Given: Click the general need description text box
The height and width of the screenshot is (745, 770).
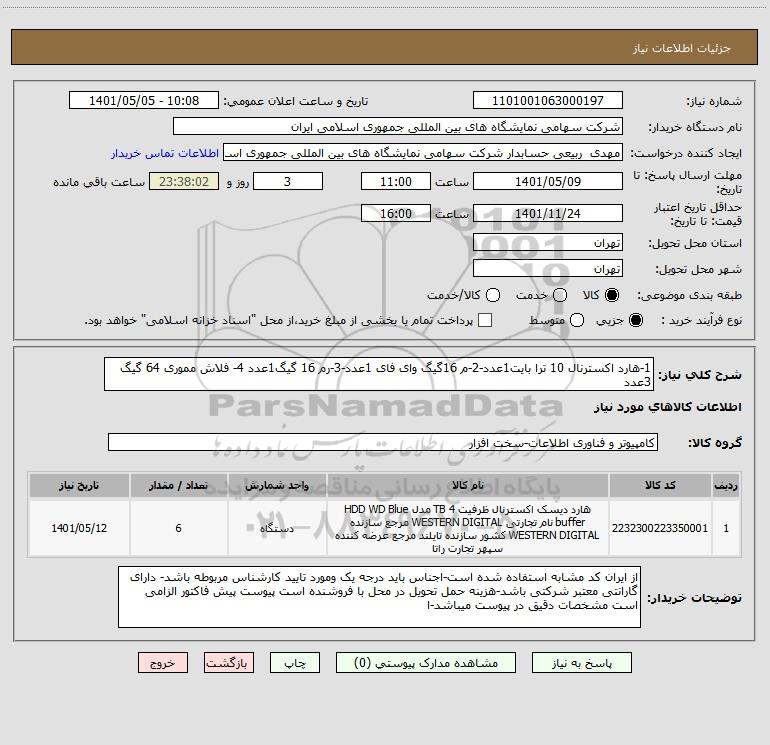Looking at the screenshot, I should (379, 374).
